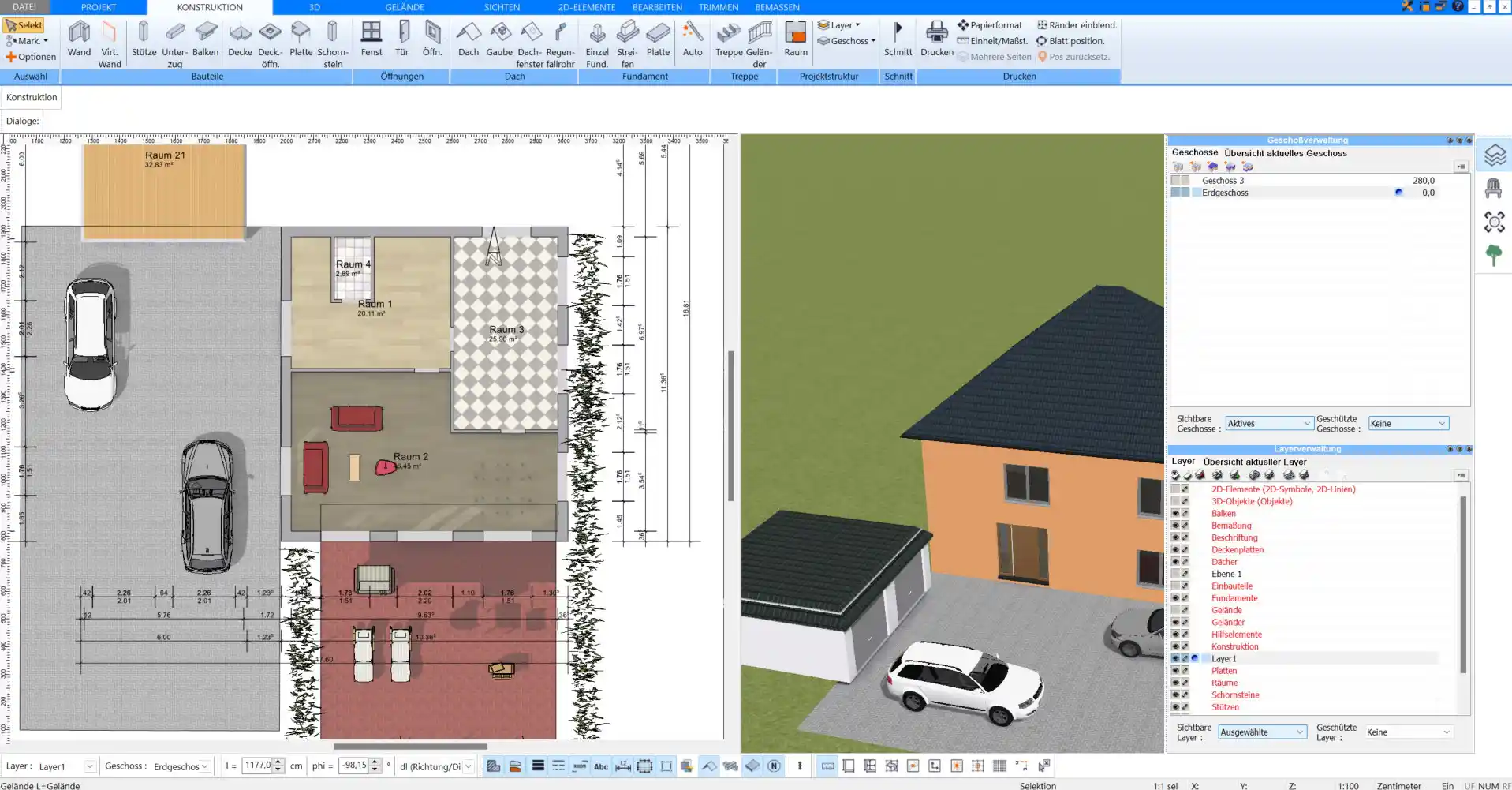Pick the Regenfallrohr downpipe tool
This screenshot has width=1512, height=790.
(x=560, y=44)
